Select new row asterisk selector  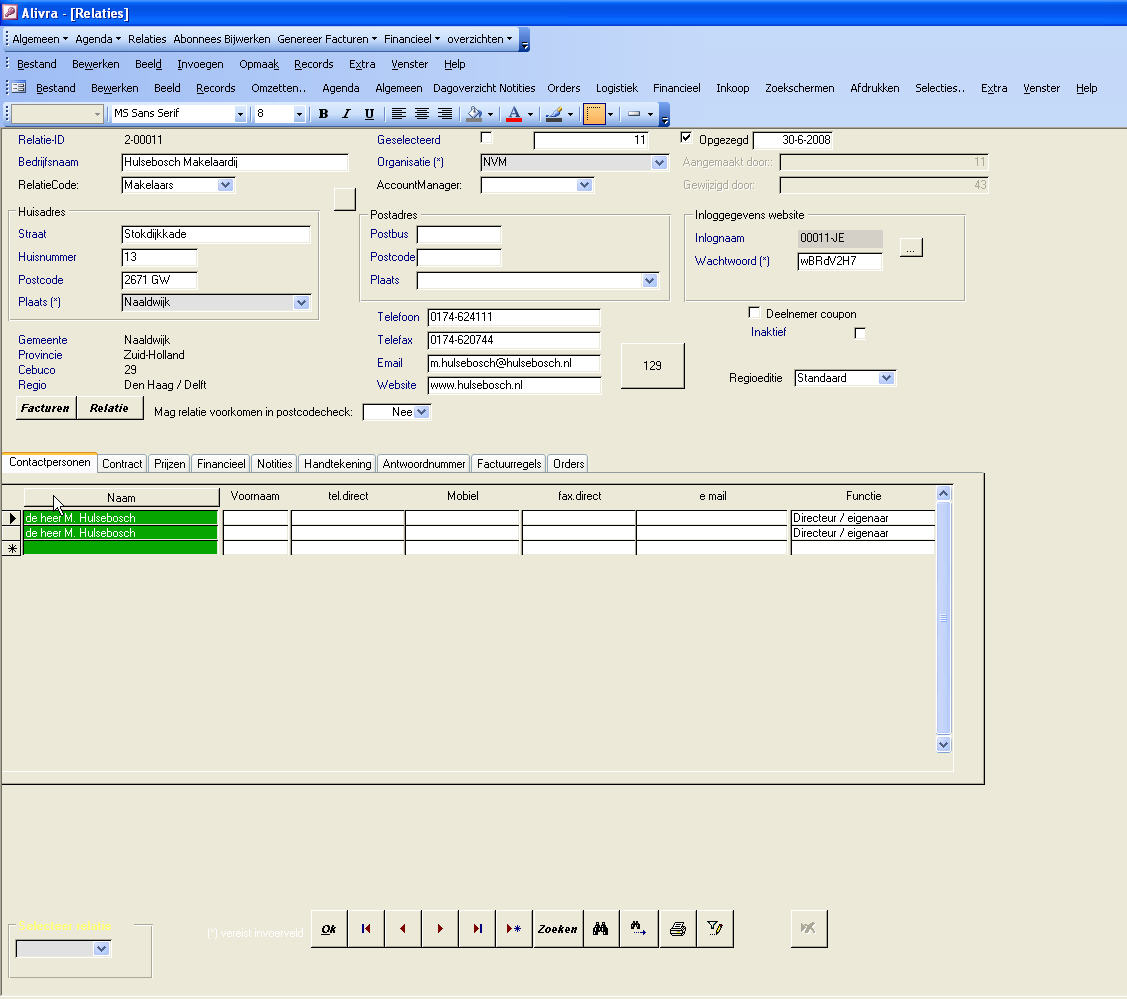coord(12,548)
